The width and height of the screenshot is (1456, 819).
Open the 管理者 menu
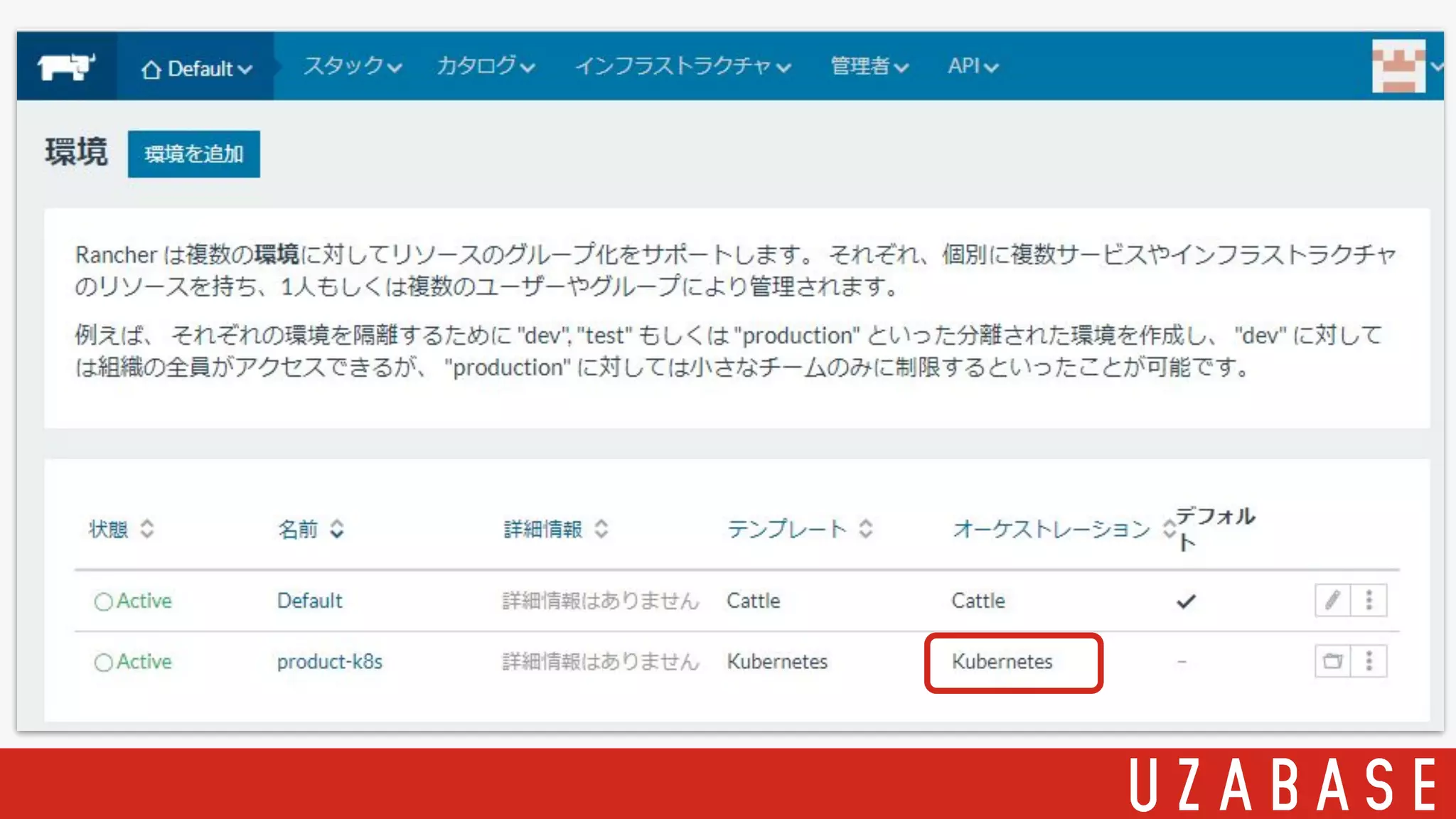click(x=869, y=67)
